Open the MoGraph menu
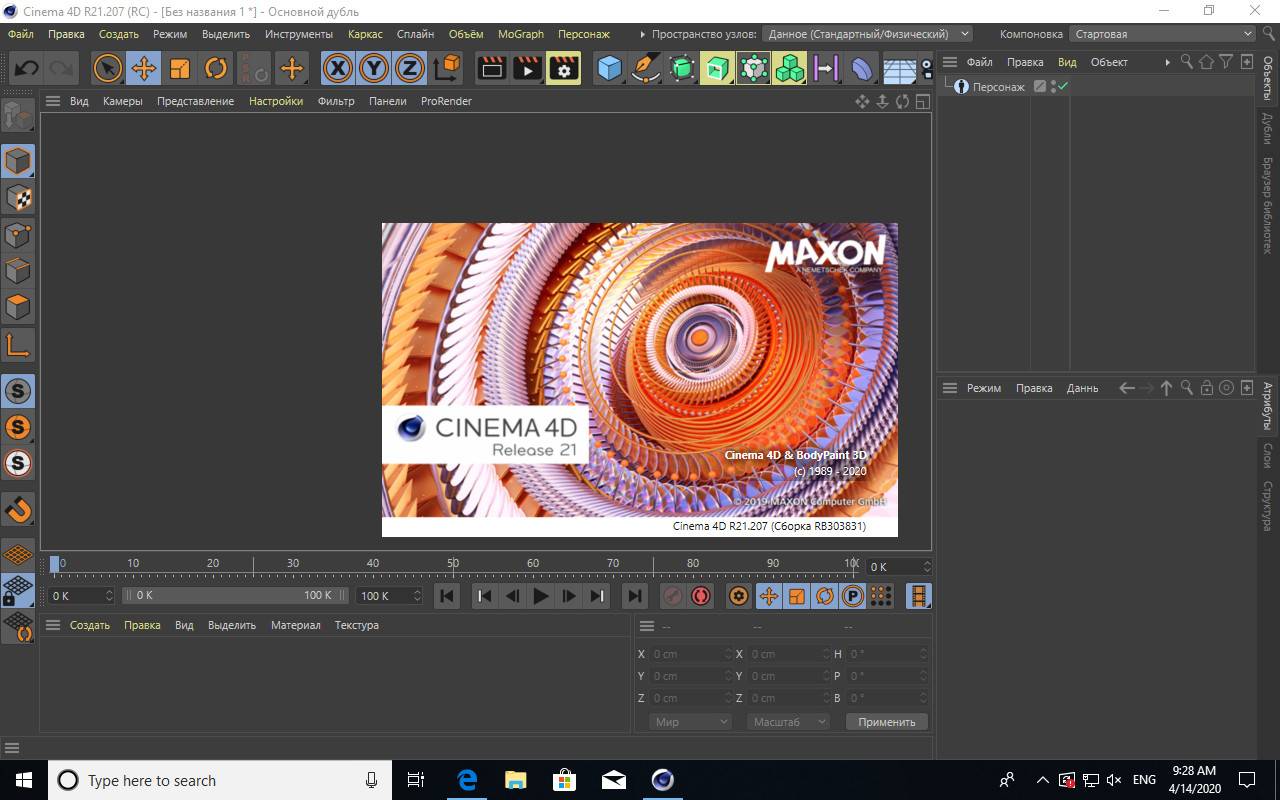The width and height of the screenshot is (1280, 800). (x=521, y=34)
